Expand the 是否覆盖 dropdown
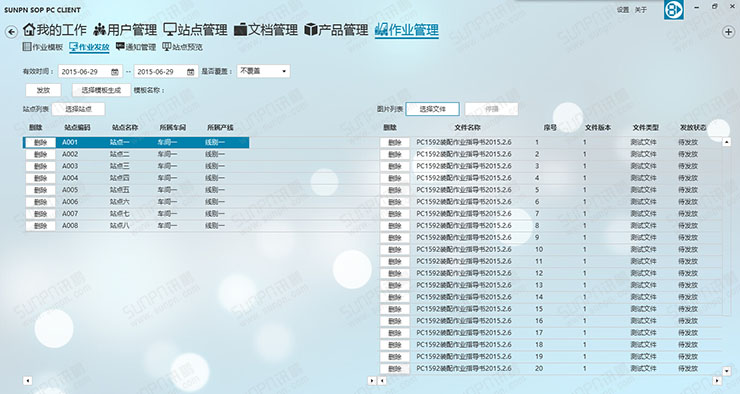This screenshot has height=394, width=740. coord(263,71)
